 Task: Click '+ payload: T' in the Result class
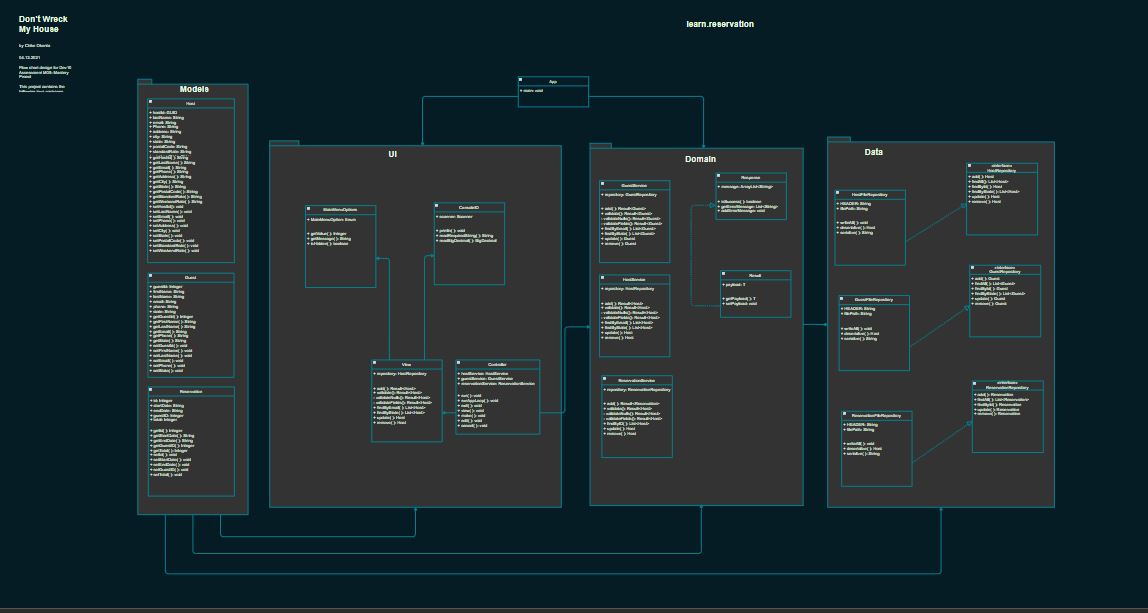pos(734,284)
